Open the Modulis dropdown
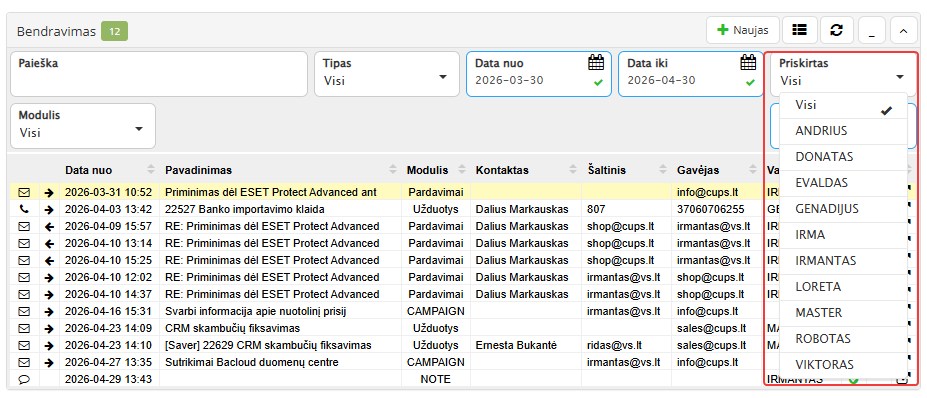The height and width of the screenshot is (398, 927). (83, 126)
